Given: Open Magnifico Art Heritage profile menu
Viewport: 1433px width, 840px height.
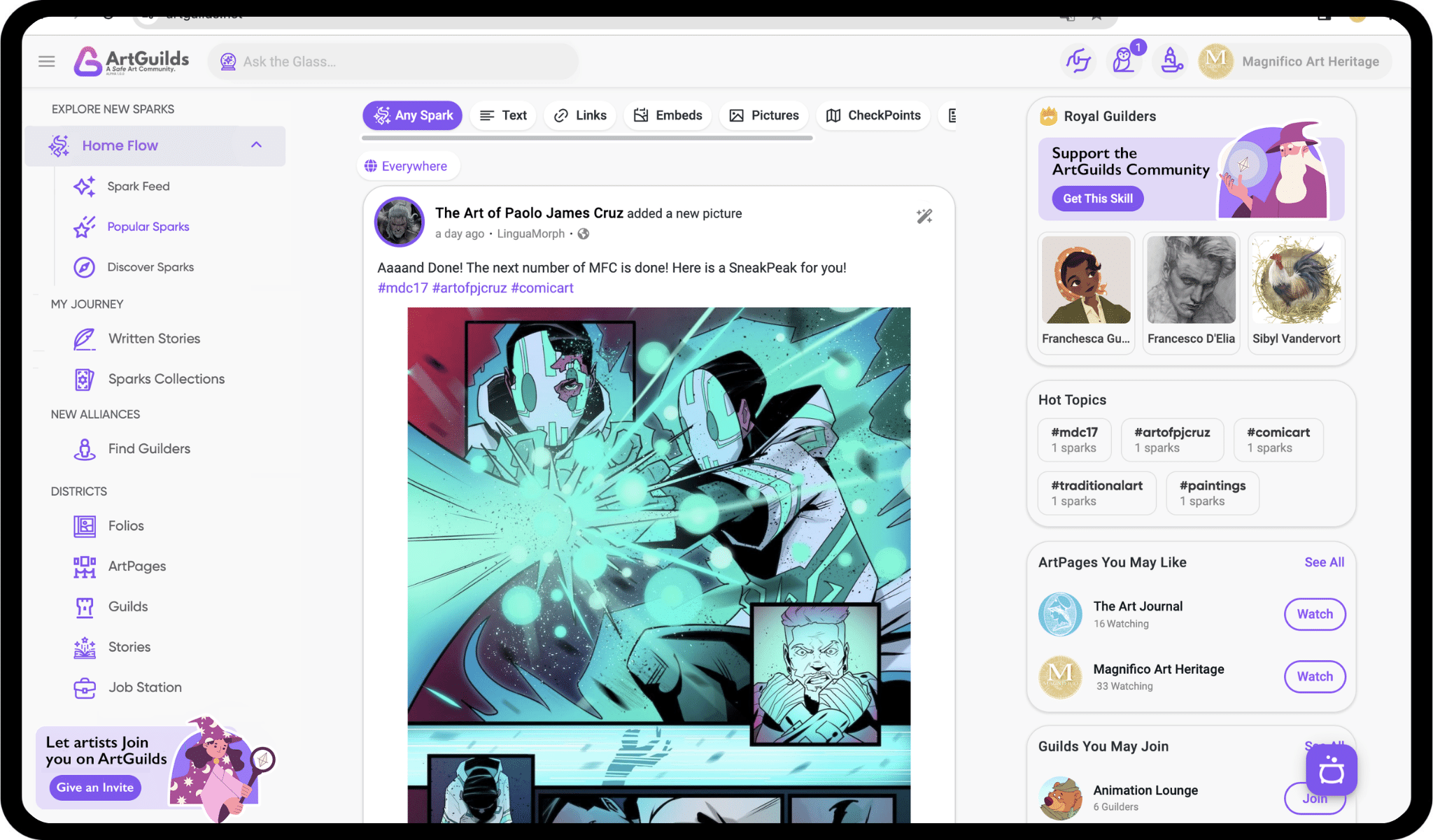Looking at the screenshot, I should click(x=1294, y=62).
